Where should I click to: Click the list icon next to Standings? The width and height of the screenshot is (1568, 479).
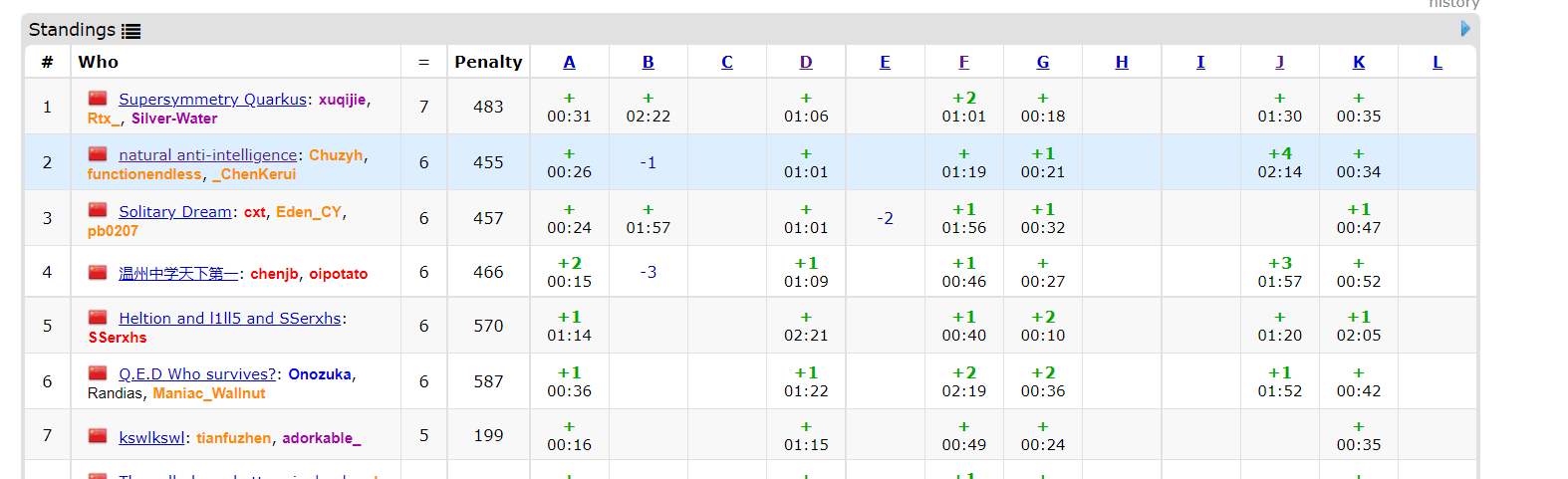pyautogui.click(x=131, y=31)
